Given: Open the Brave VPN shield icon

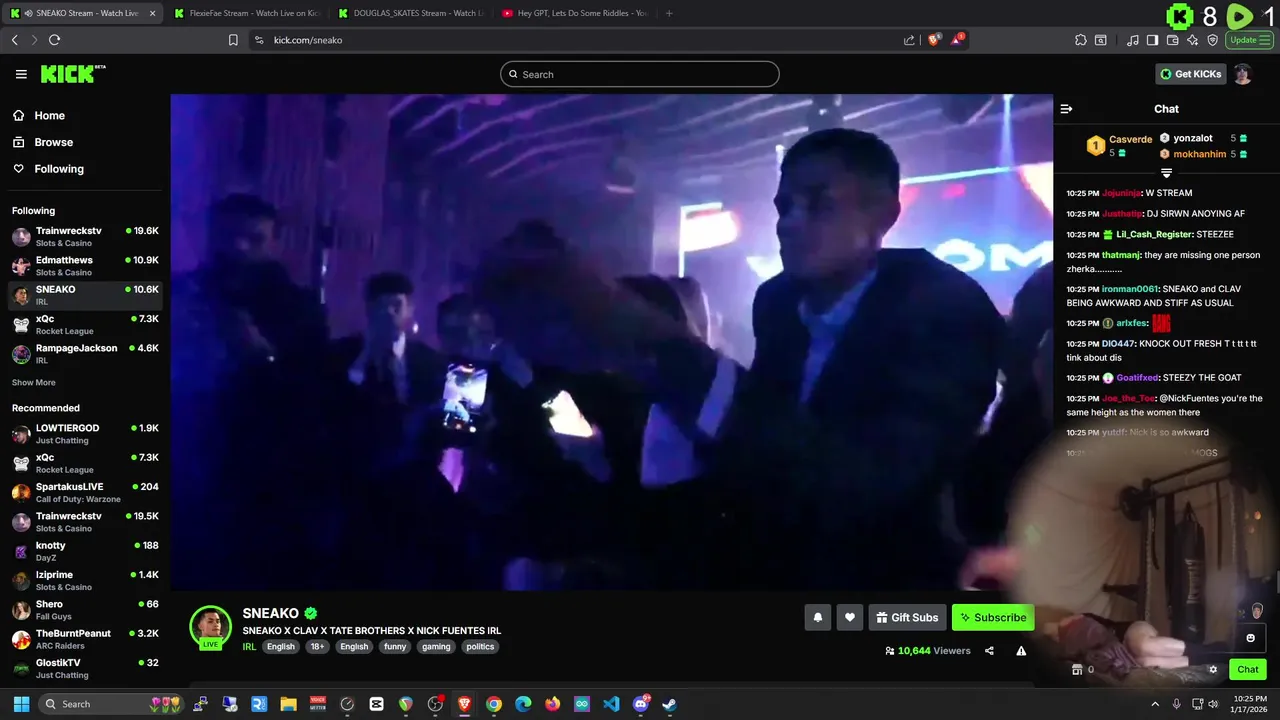Looking at the screenshot, I should (x=1213, y=40).
